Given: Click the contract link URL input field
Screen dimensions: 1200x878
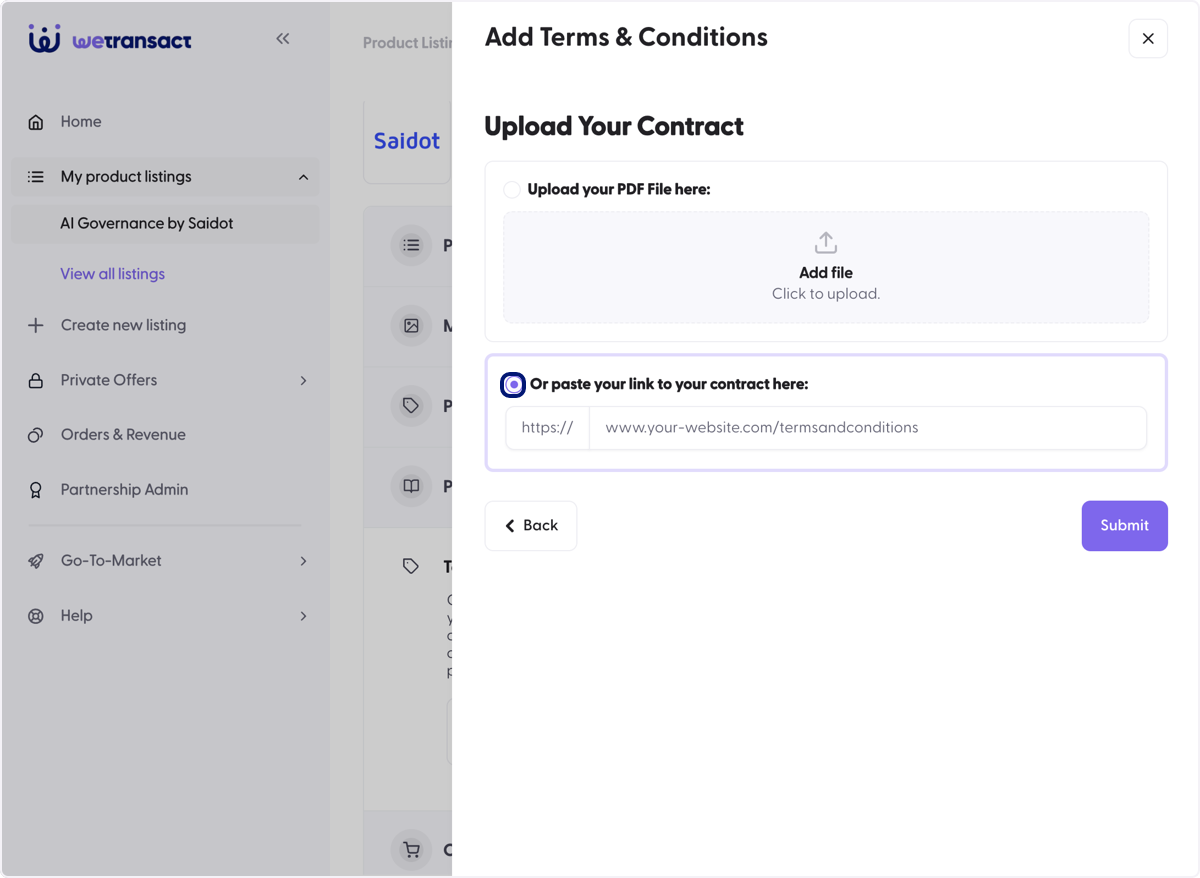Looking at the screenshot, I should [868, 428].
